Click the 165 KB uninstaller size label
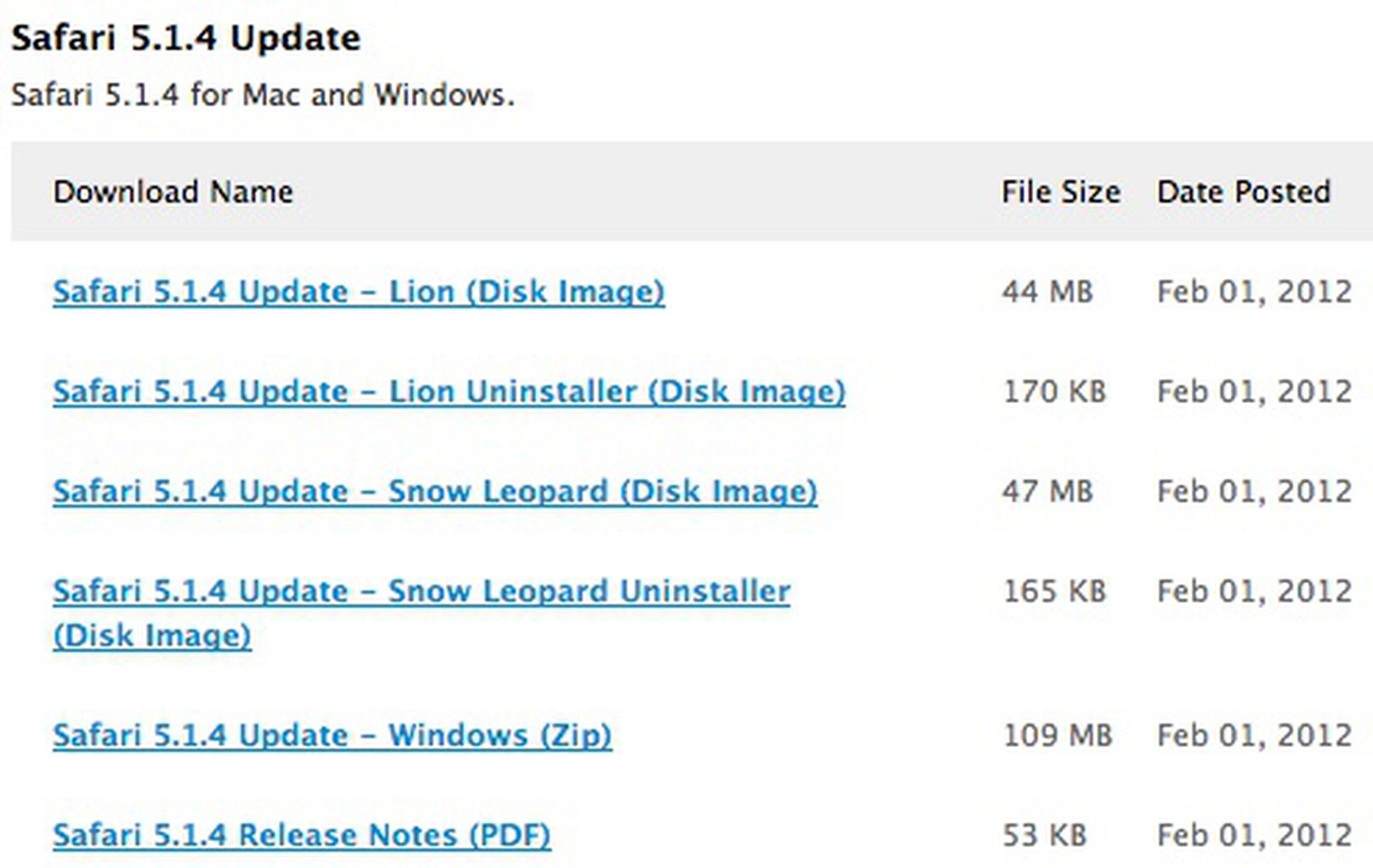 (x=1055, y=592)
